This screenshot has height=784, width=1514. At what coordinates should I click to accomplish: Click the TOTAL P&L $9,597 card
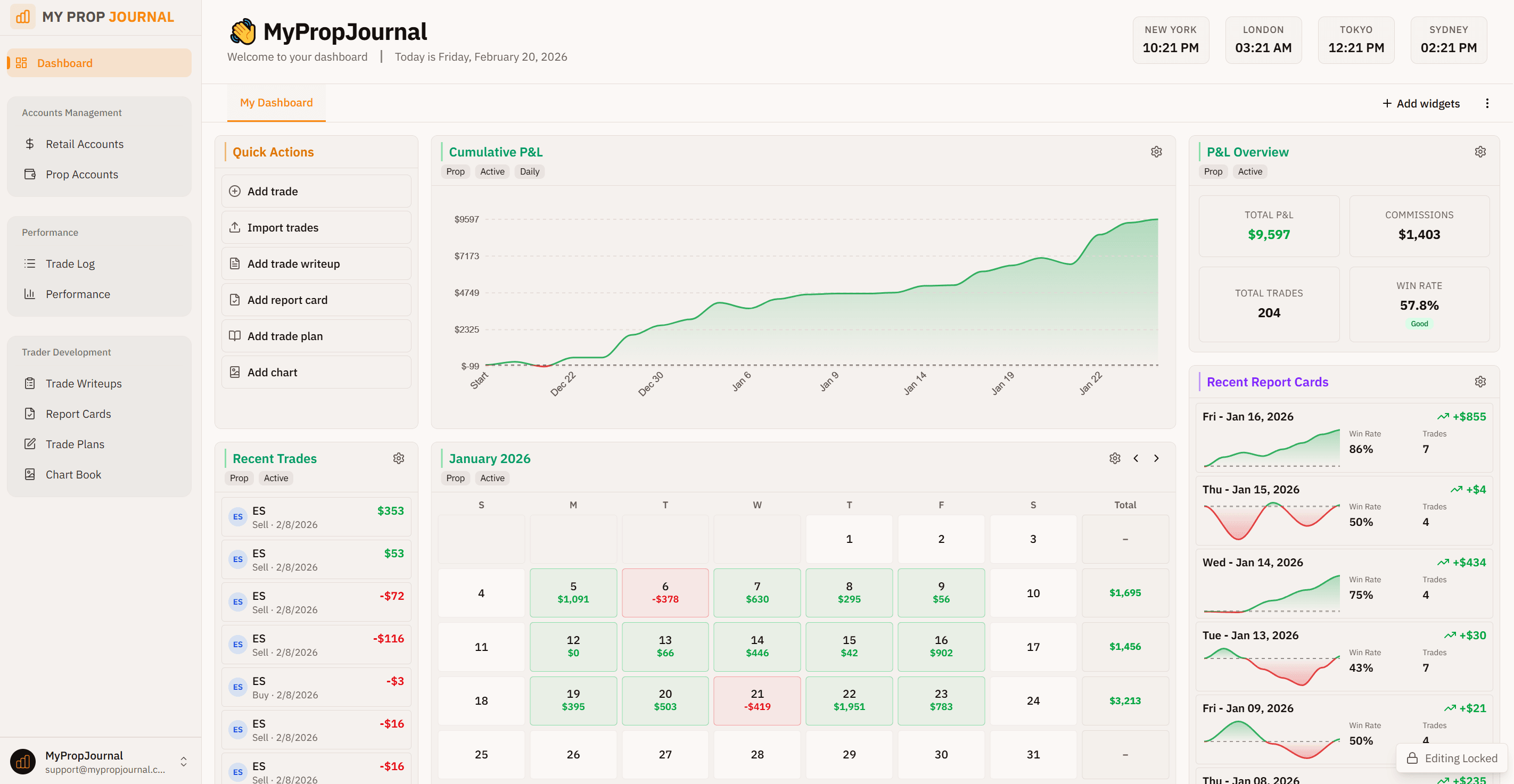(x=1269, y=226)
